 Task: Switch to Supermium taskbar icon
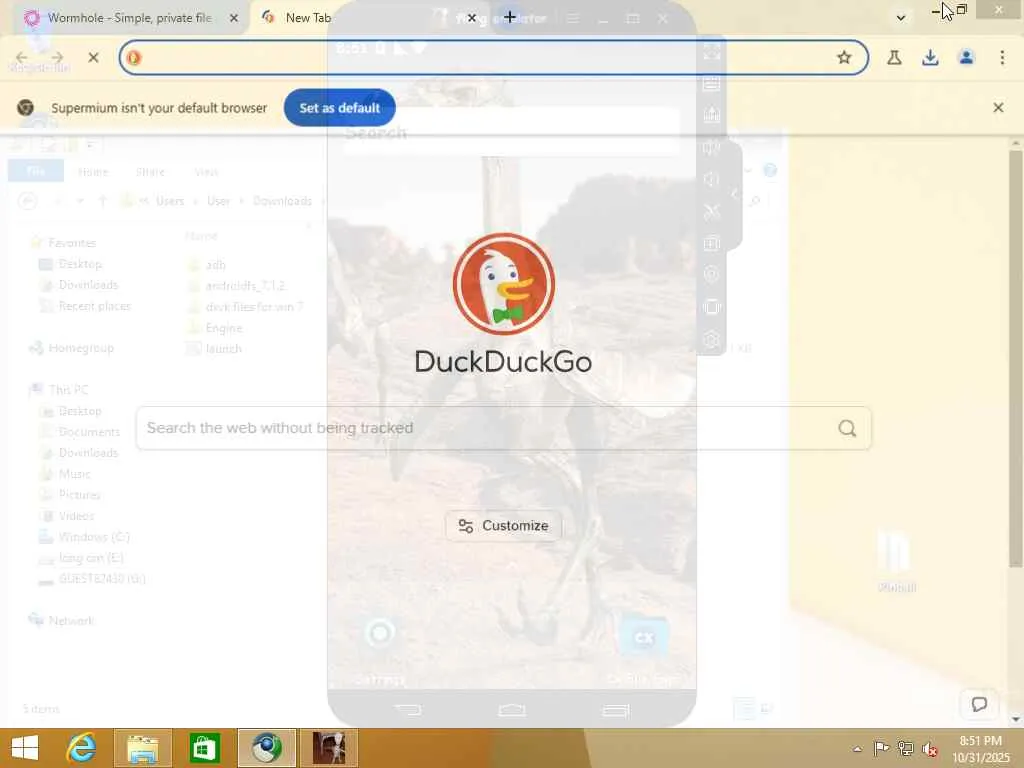point(266,748)
